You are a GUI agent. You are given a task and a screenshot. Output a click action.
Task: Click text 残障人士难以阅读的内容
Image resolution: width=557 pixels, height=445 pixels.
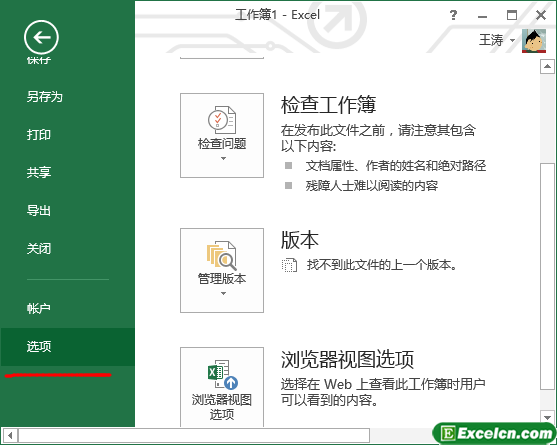click(x=372, y=186)
